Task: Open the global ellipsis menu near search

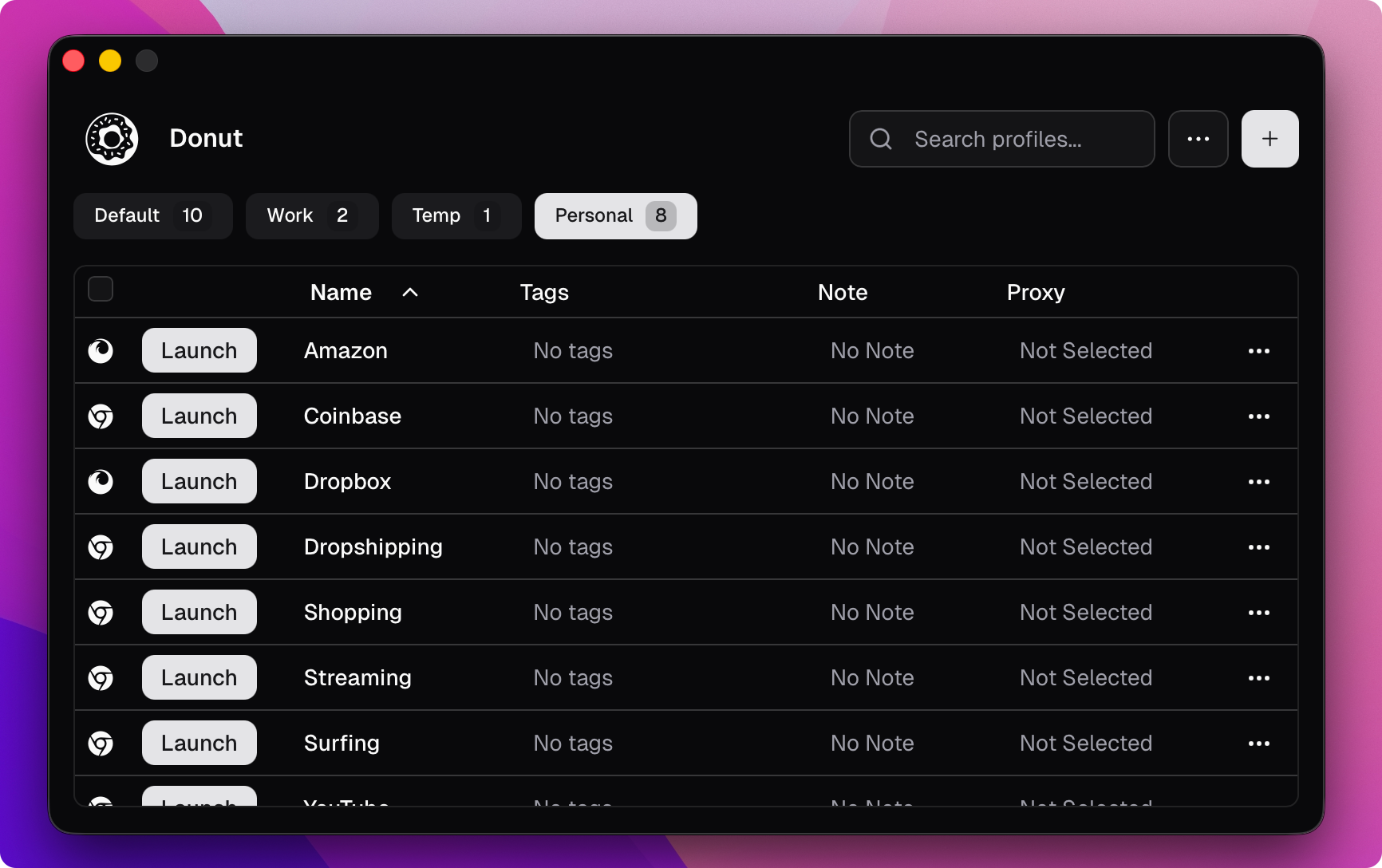Action: coord(1198,138)
